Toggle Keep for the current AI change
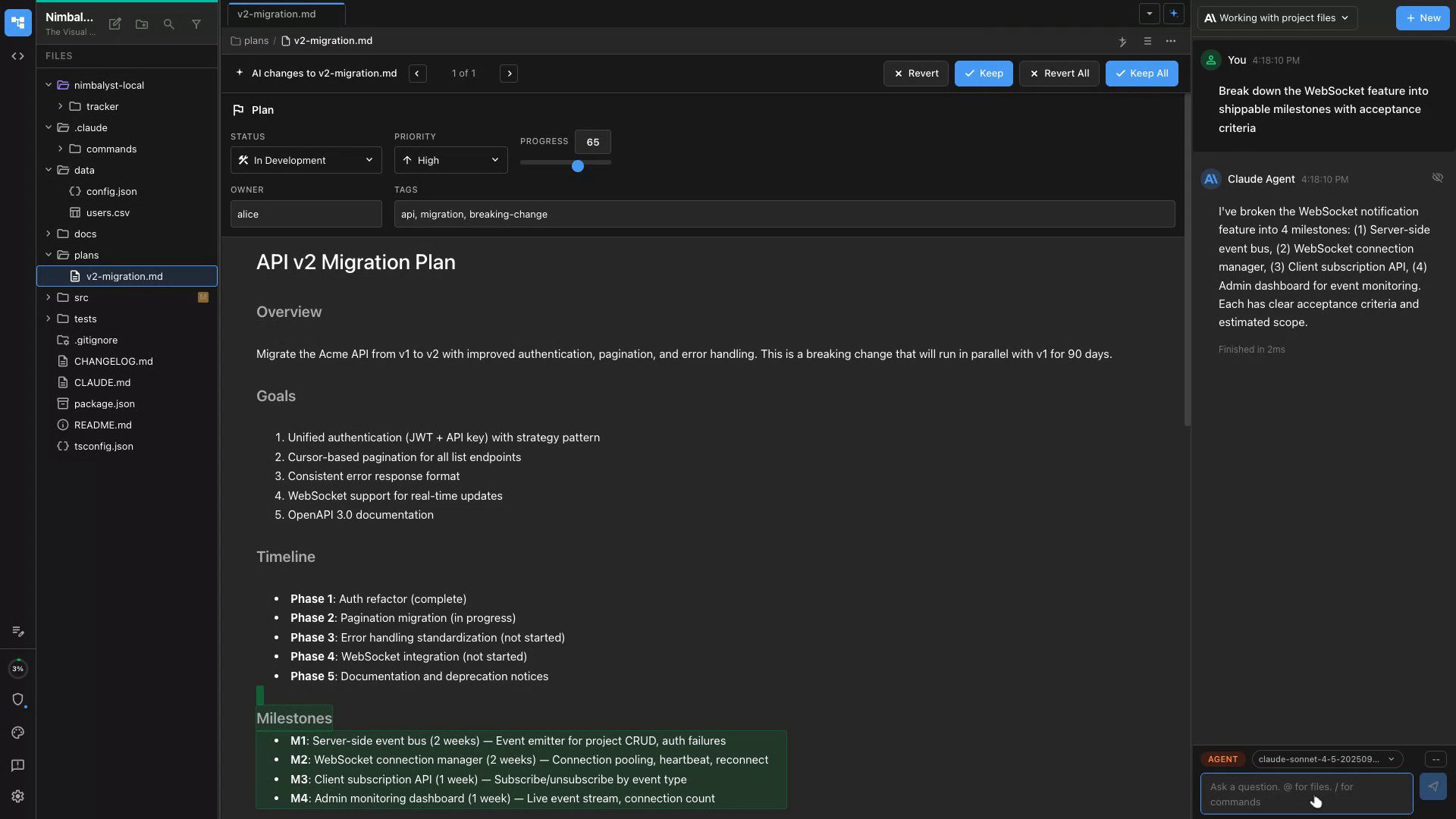Image resolution: width=1456 pixels, height=819 pixels. click(984, 73)
